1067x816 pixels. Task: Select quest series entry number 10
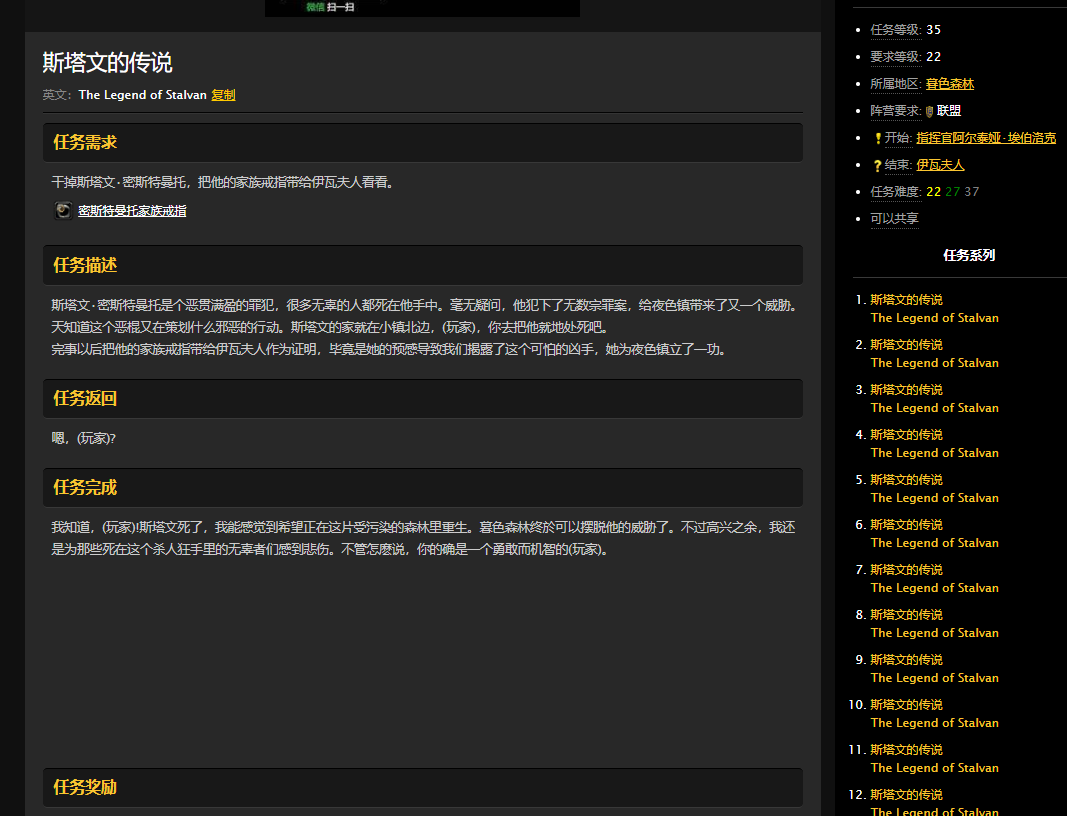click(906, 705)
